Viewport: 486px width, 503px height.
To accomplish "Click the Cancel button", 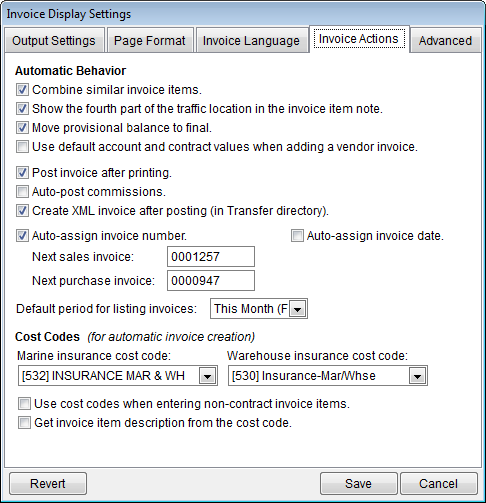I will (x=439, y=483).
